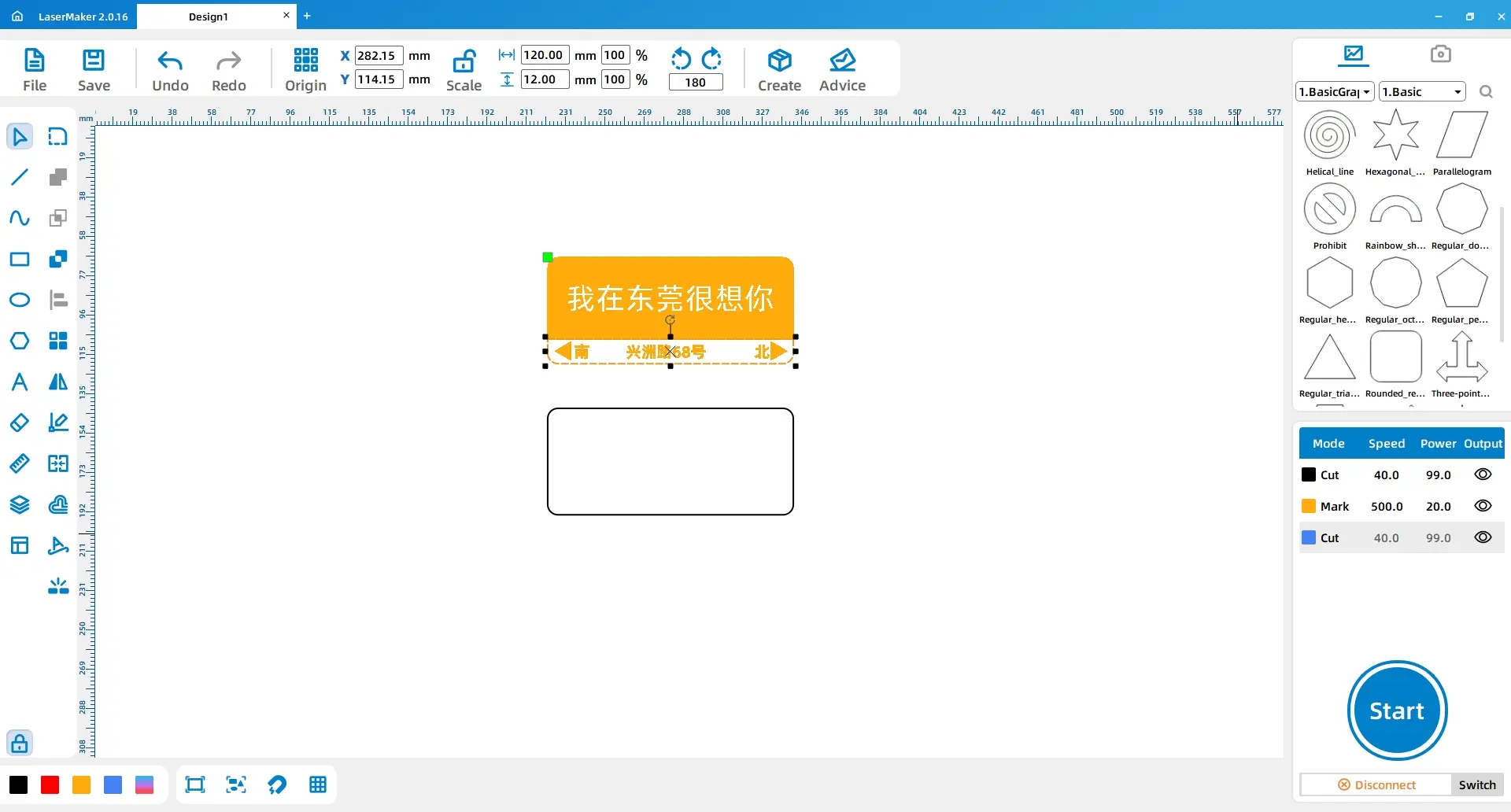Image resolution: width=1511 pixels, height=812 pixels.
Task: Toggle the Scale lock icon
Action: pos(464,61)
